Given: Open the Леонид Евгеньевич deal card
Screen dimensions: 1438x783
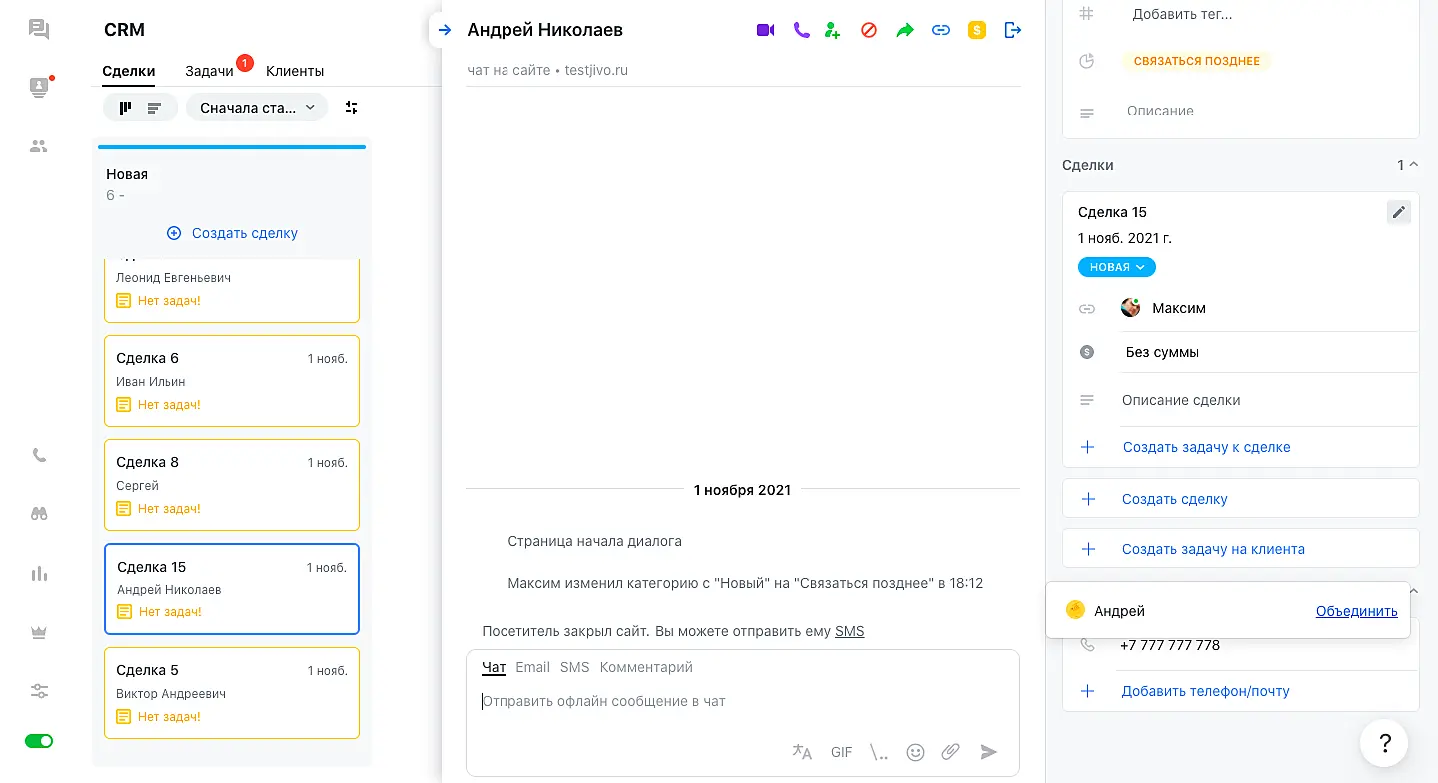Looking at the screenshot, I should tap(232, 290).
